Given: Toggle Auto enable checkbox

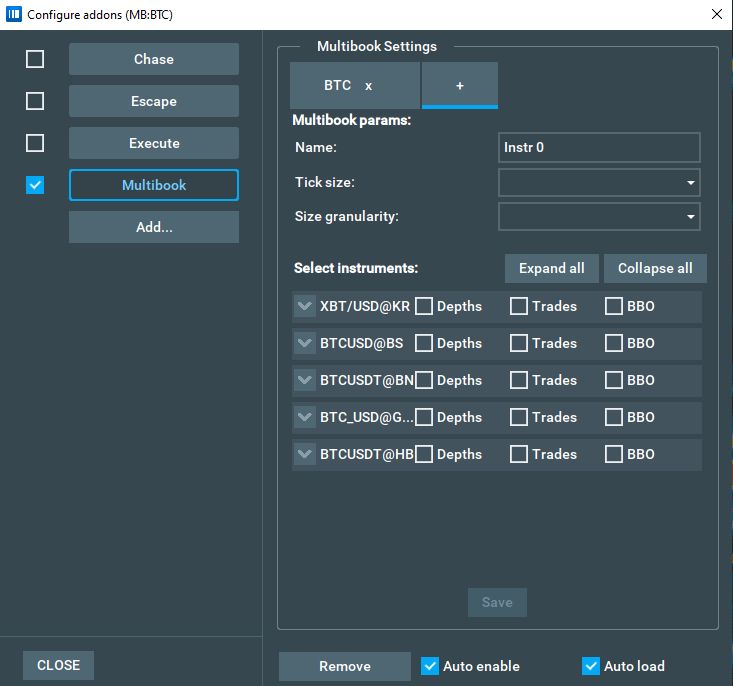Looking at the screenshot, I should [430, 666].
